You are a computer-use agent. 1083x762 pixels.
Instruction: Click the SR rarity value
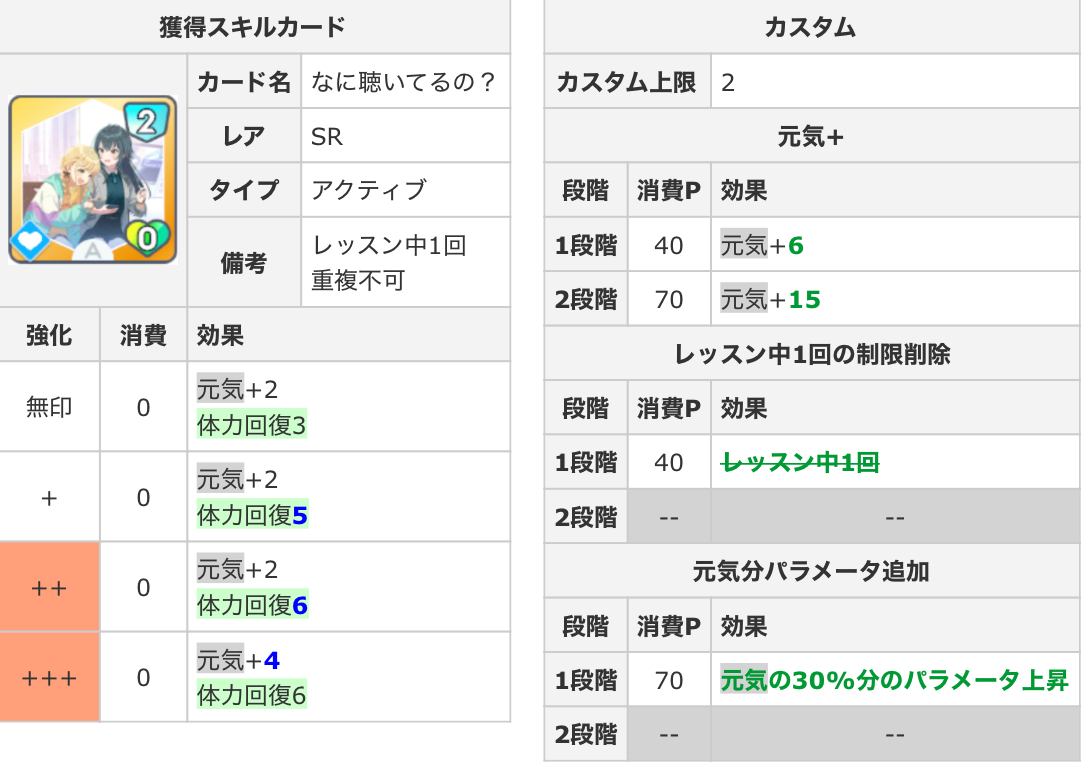(327, 136)
